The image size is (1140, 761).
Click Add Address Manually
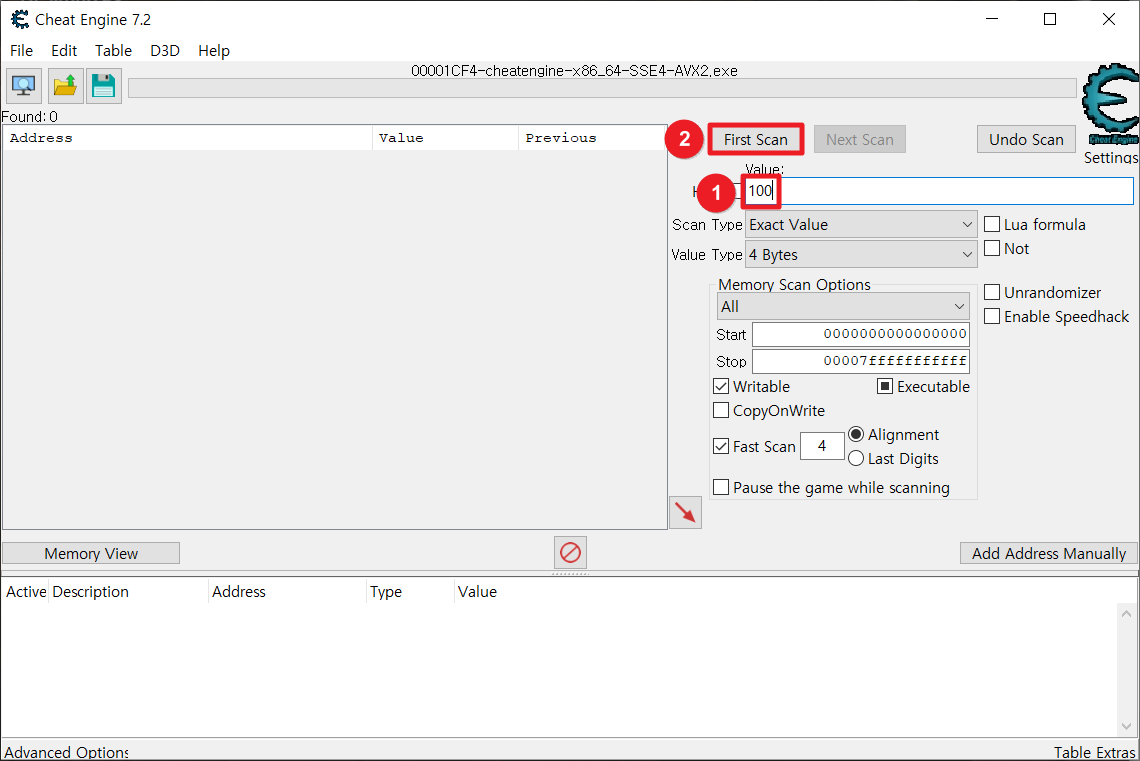[x=1048, y=554]
